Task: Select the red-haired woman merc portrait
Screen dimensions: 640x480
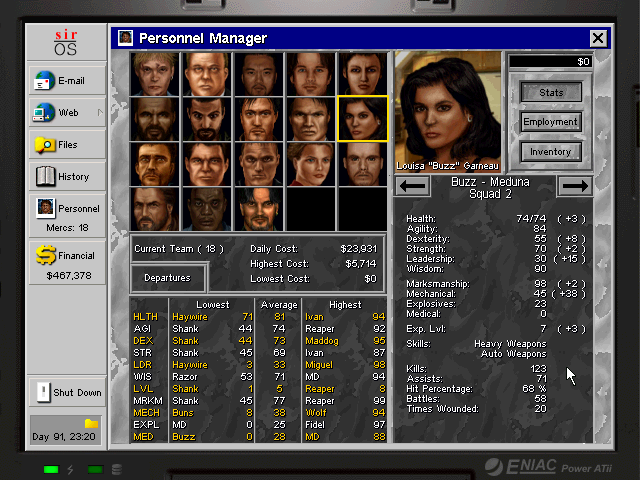Action: 311,164
